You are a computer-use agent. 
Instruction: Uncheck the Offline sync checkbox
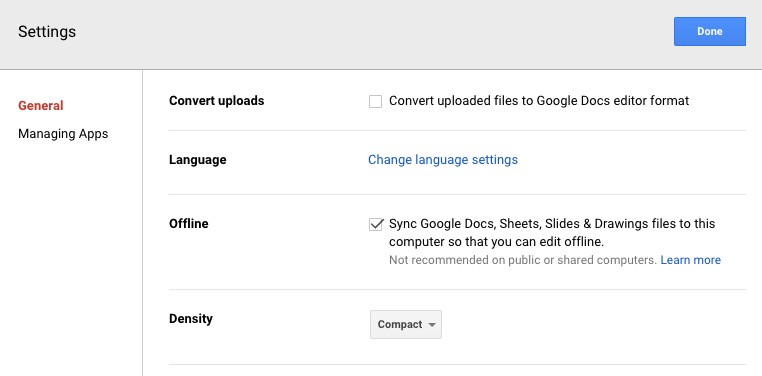(375, 224)
